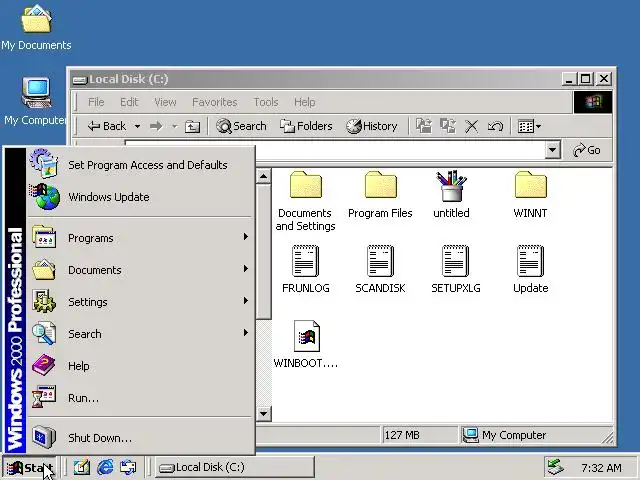Click the Up one level icon
This screenshot has width=640, height=480.
pos(192,127)
